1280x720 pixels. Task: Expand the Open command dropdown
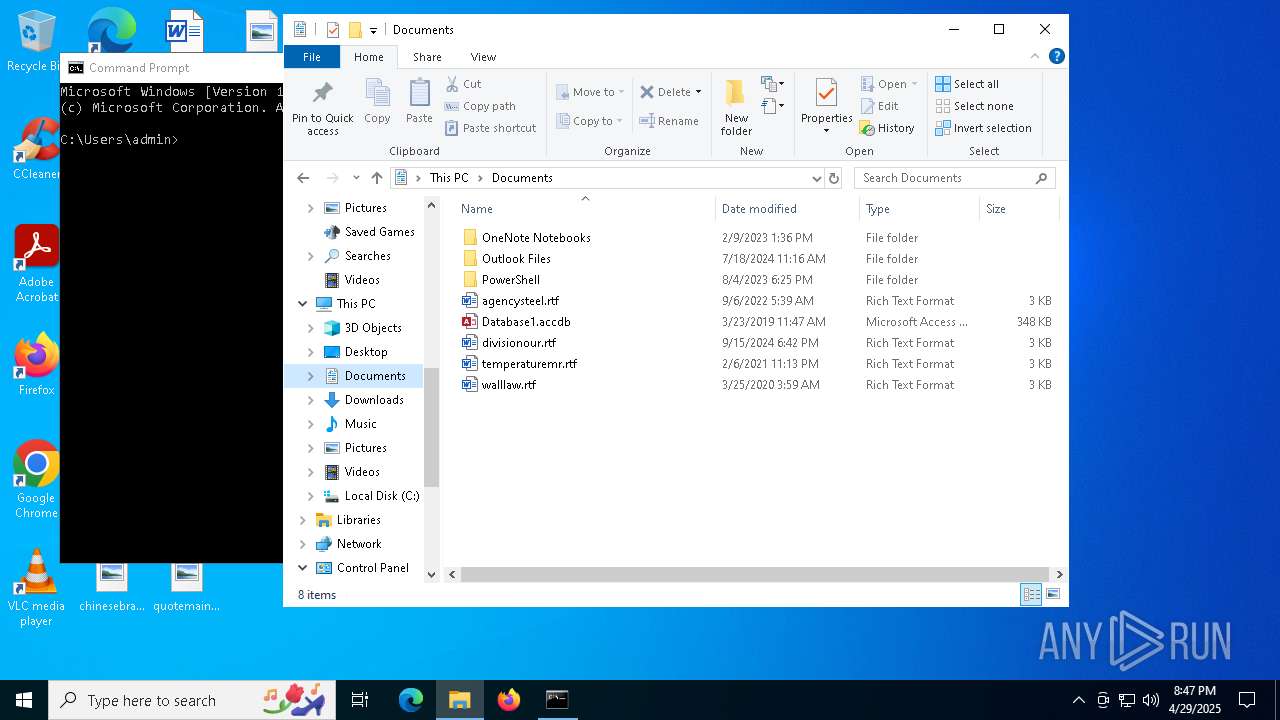pos(914,84)
